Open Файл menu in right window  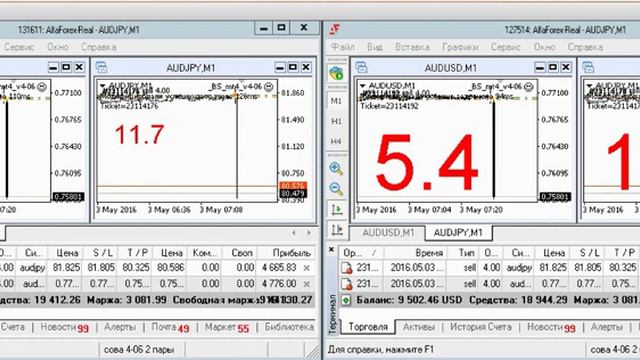click(343, 47)
